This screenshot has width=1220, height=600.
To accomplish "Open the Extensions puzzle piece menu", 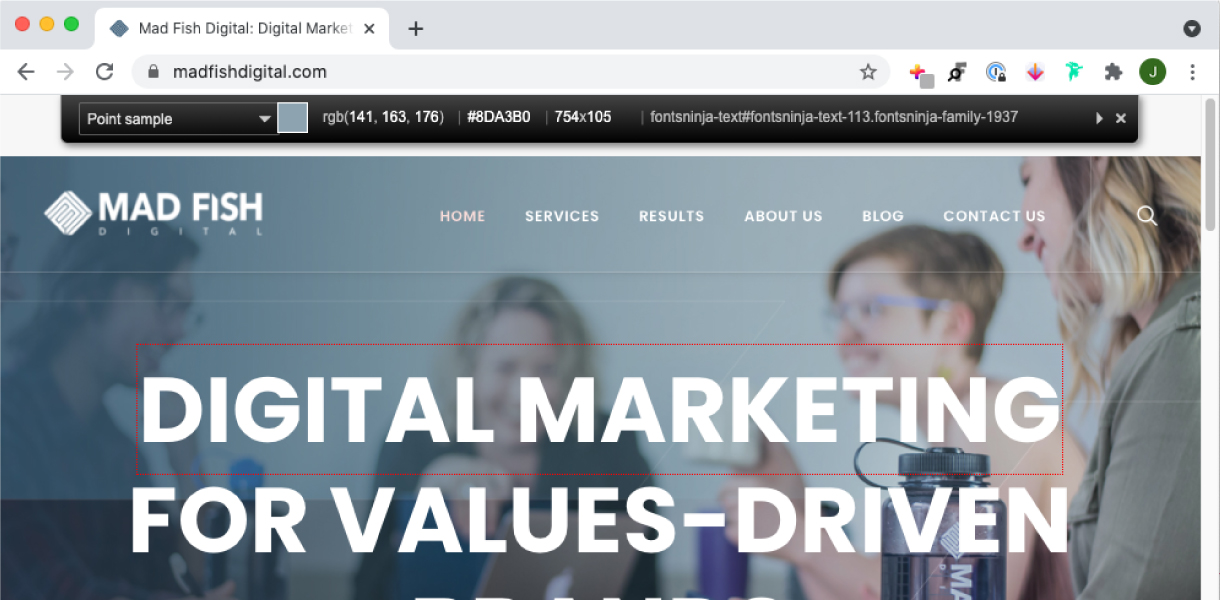I will click(1113, 72).
